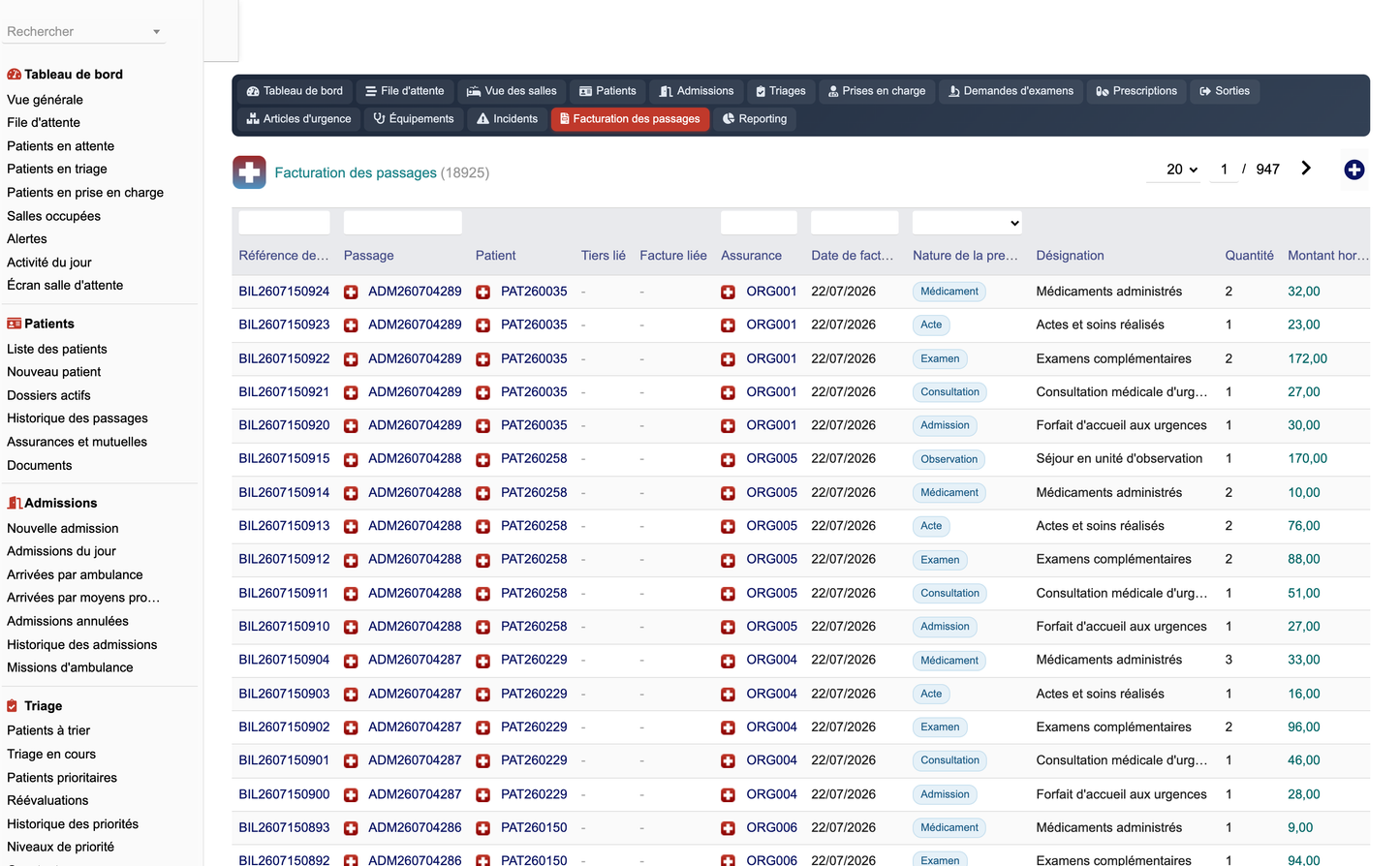The height and width of the screenshot is (866, 1400).
Task: Select the Demandes d'examens tab
Action: coord(1011,91)
